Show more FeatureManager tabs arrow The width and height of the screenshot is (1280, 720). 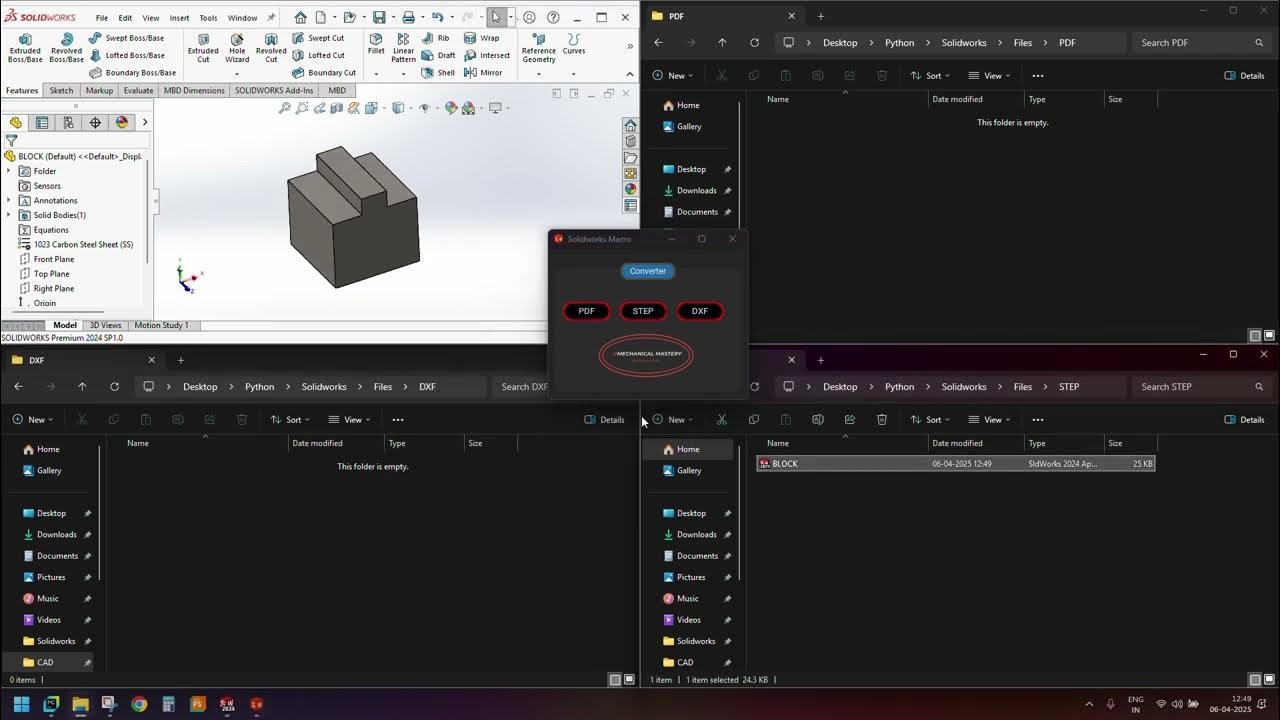(145, 122)
